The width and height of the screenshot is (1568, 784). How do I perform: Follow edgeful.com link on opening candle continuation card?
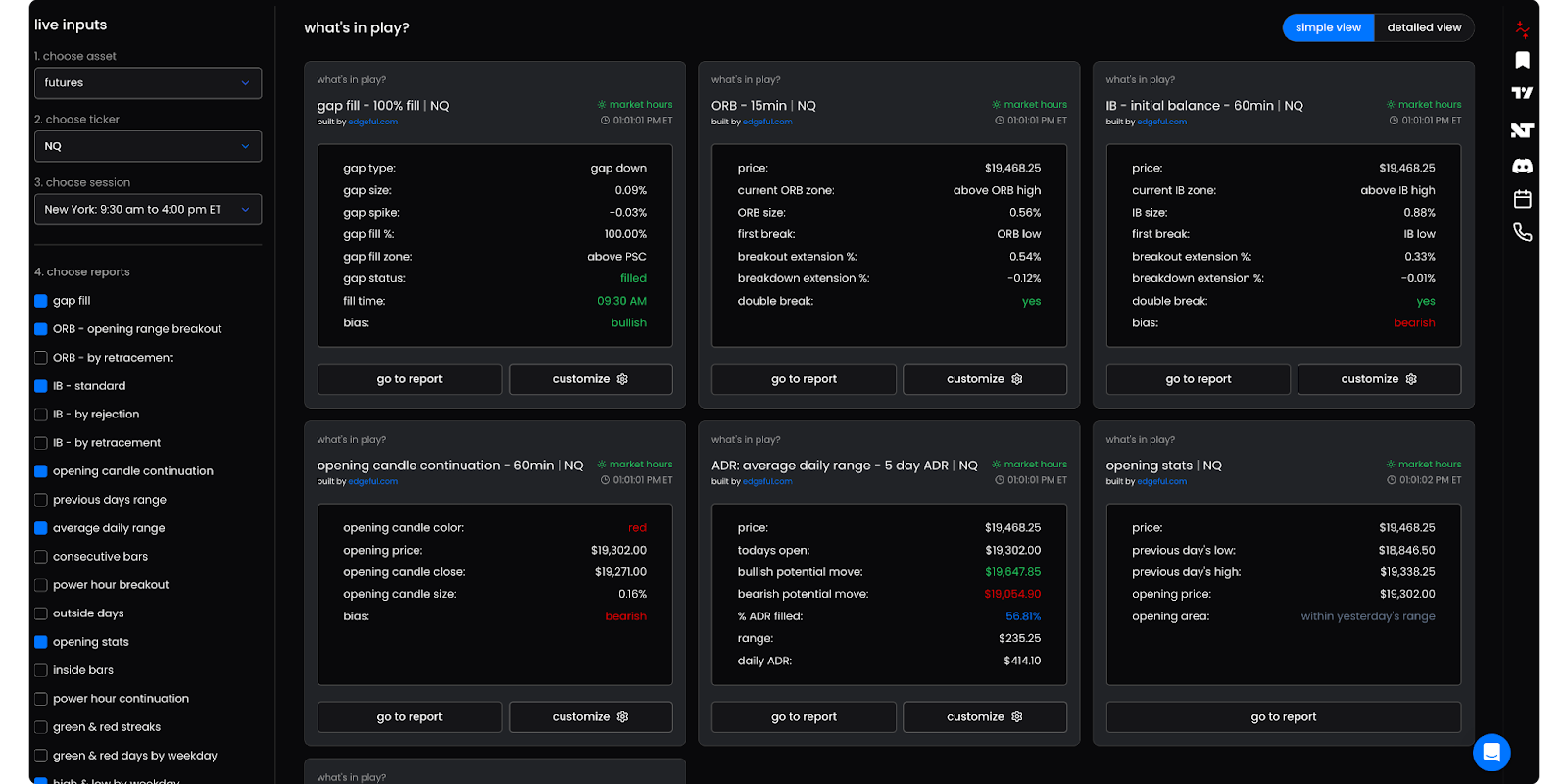click(x=373, y=481)
